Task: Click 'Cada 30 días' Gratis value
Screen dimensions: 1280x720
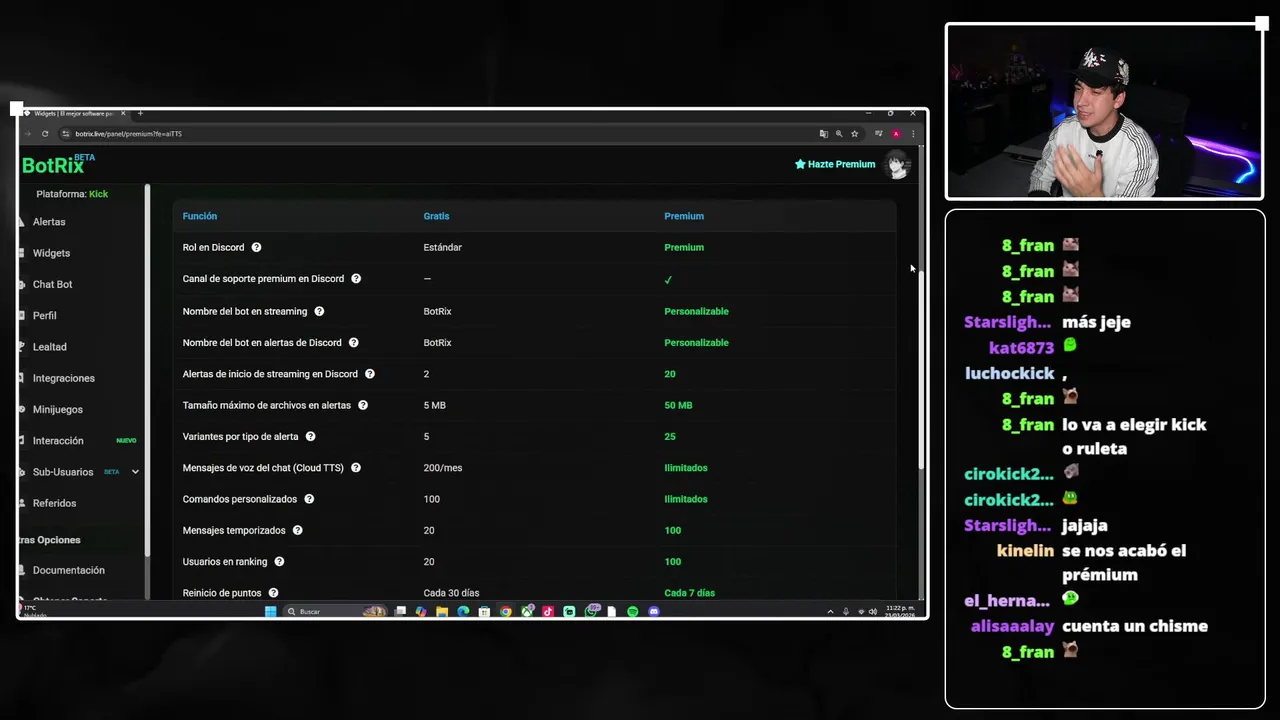Action: point(451,593)
